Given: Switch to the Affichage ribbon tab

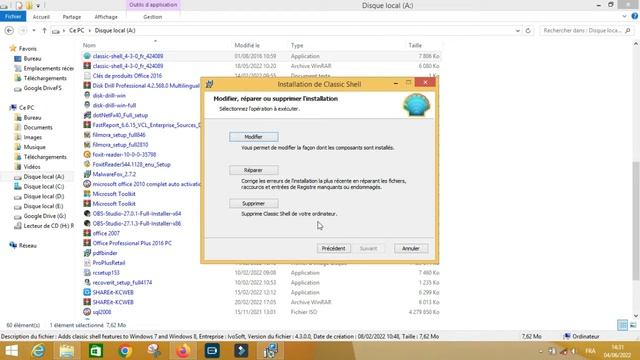Looking at the screenshot, I should click(x=106, y=17).
